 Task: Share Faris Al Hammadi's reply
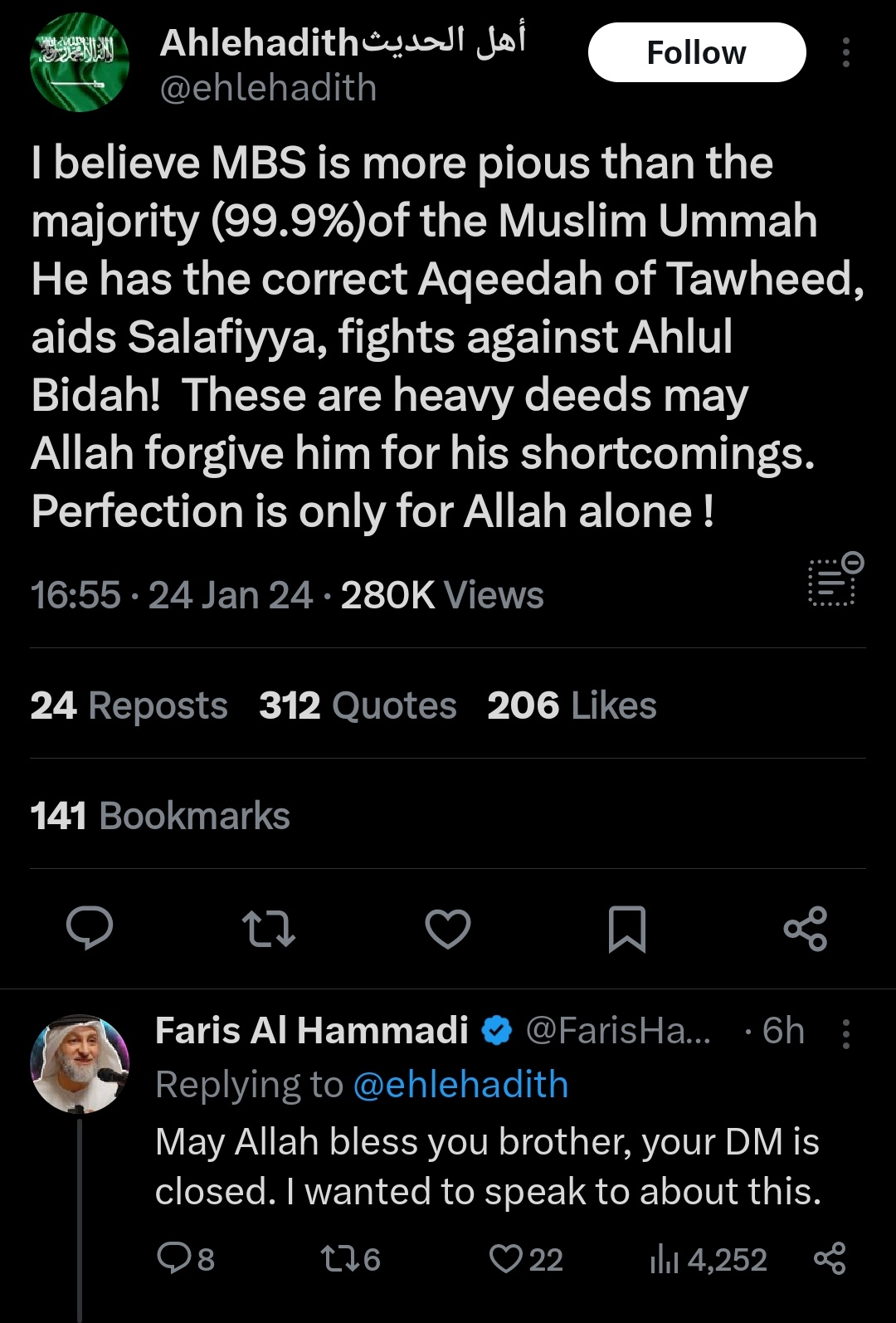coord(830,1258)
